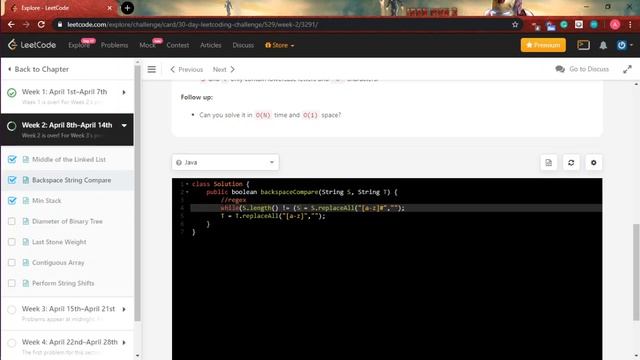The width and height of the screenshot is (640, 360).
Task: Open the Contiguous Array problem
Action: (58, 262)
